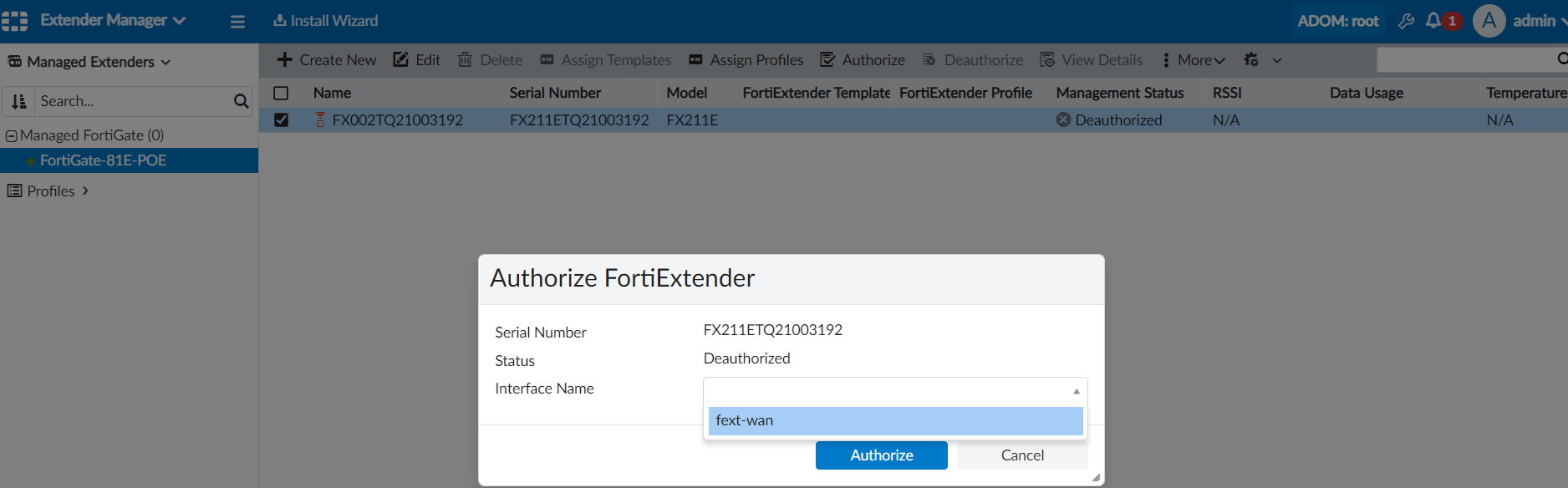Screen dimensions: 1568x488
Task: Click the blue Authorize button
Action: click(x=881, y=455)
